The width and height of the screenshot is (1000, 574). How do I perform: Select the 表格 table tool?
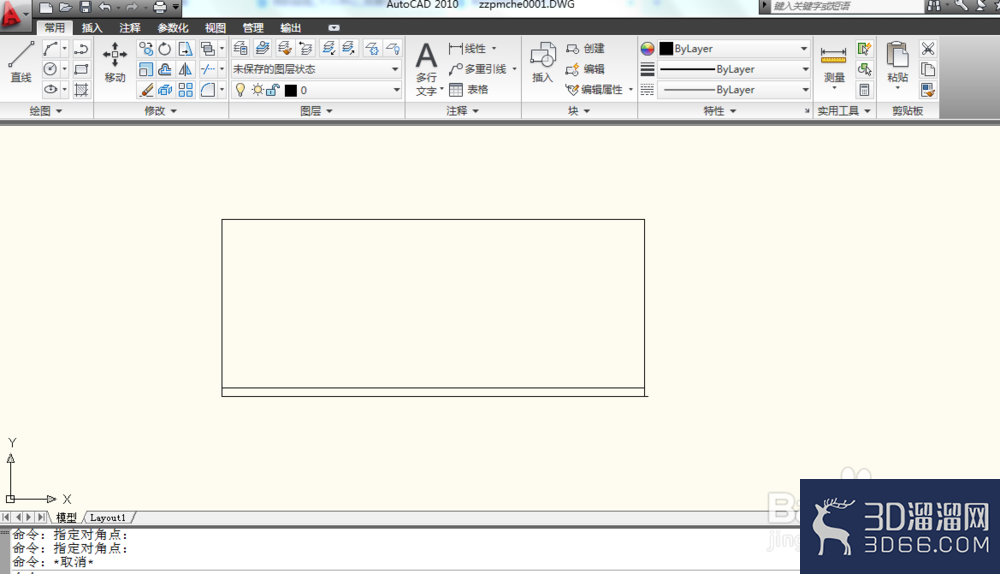tap(469, 90)
